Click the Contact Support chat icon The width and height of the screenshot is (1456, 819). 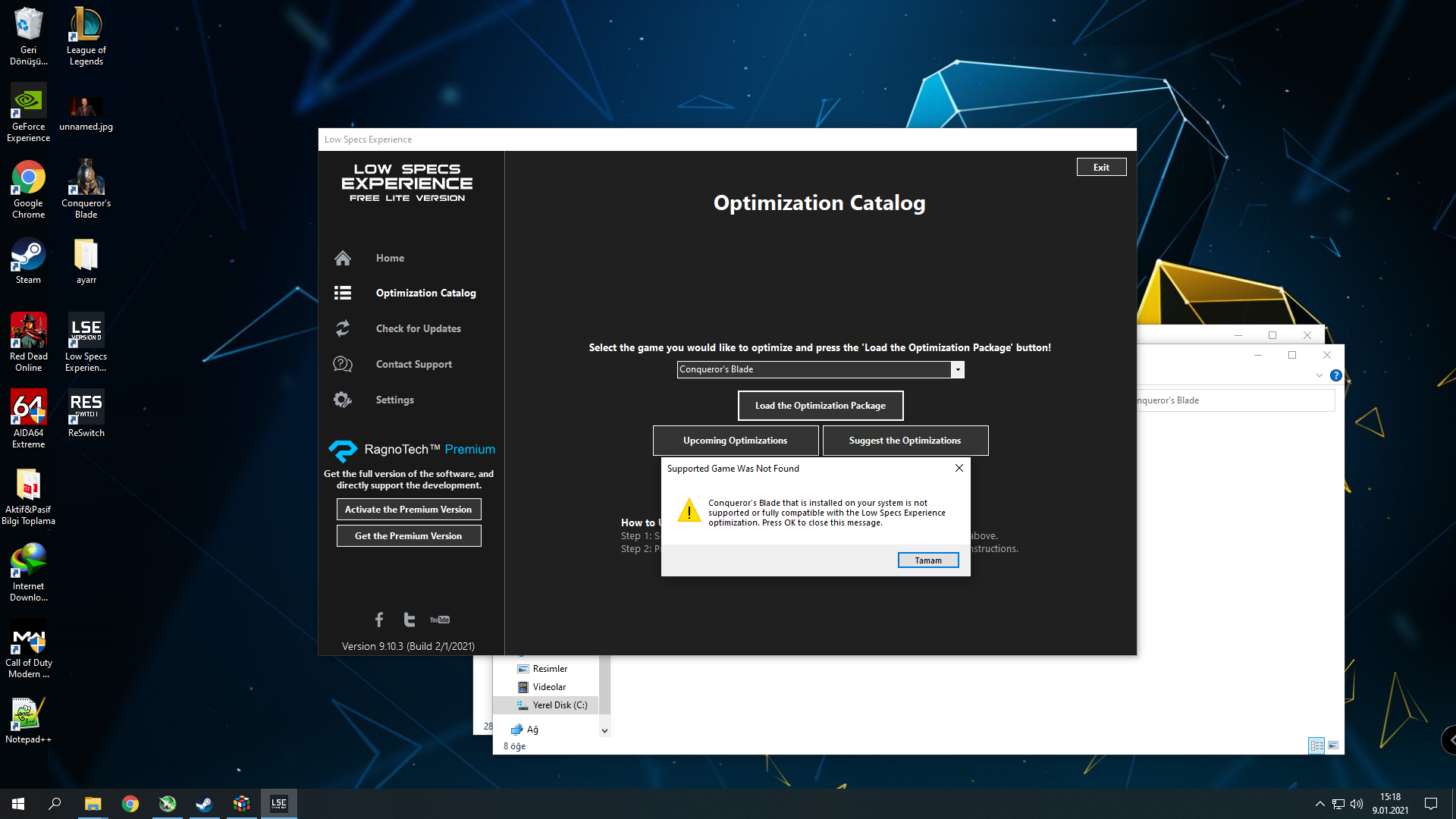343,364
